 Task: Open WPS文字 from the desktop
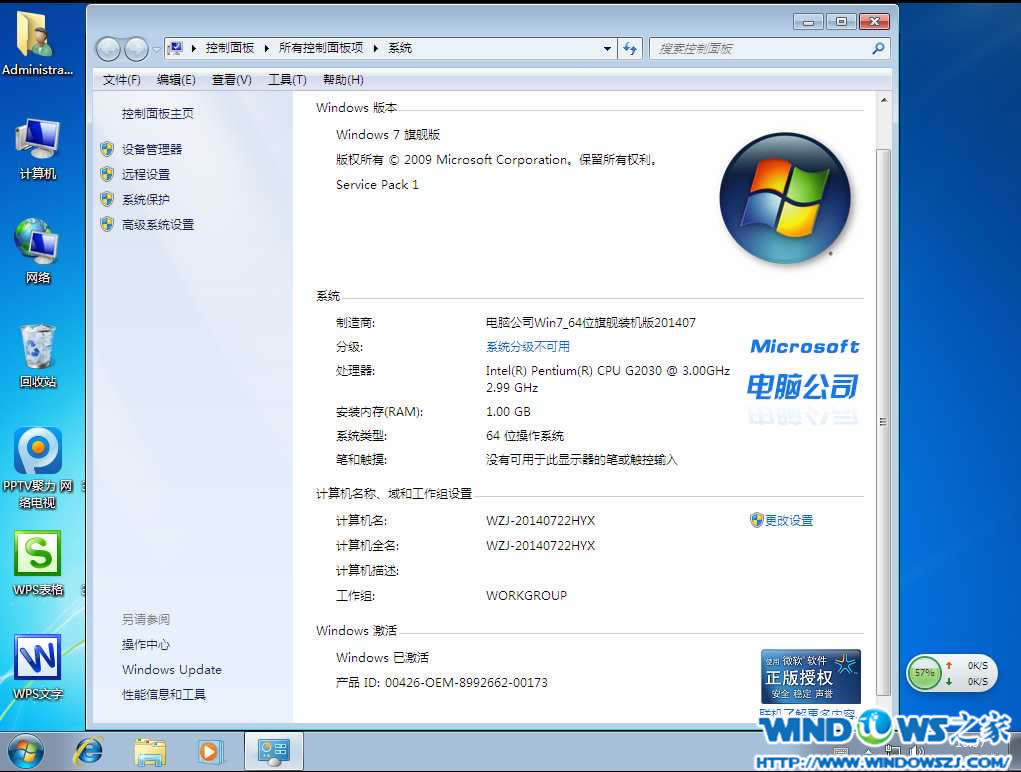pyautogui.click(x=37, y=660)
